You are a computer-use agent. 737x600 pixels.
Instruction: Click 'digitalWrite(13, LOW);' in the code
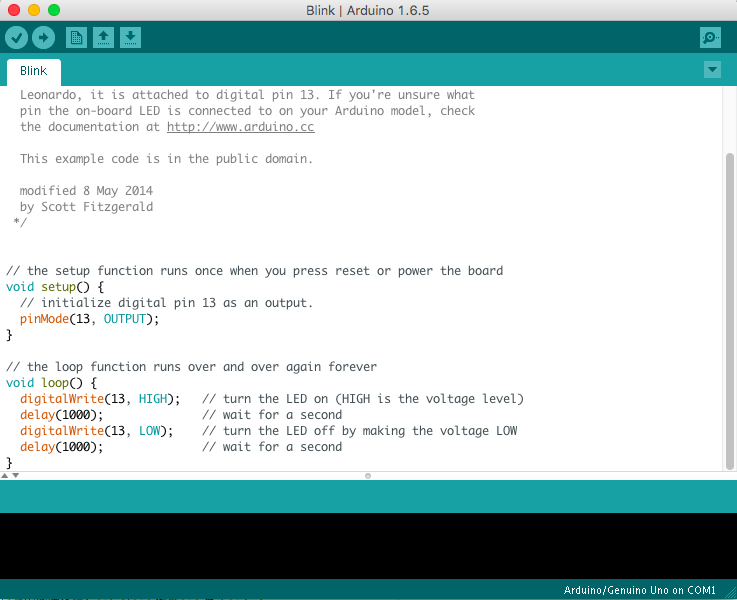[96, 430]
